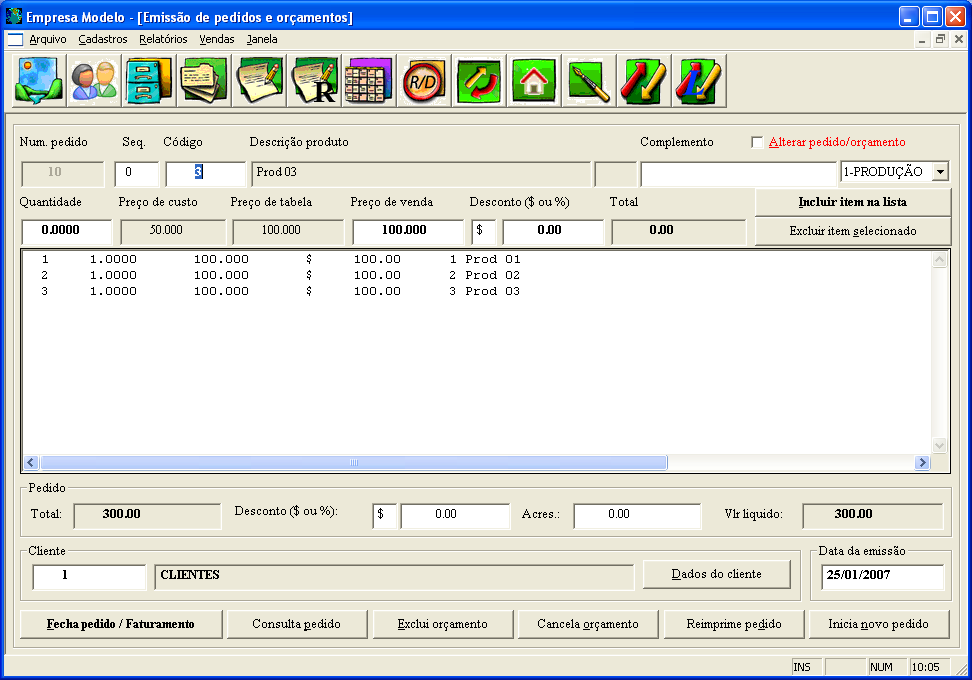This screenshot has width=972, height=680.
Task: Click the item list scroll up arrow
Action: 940,260
